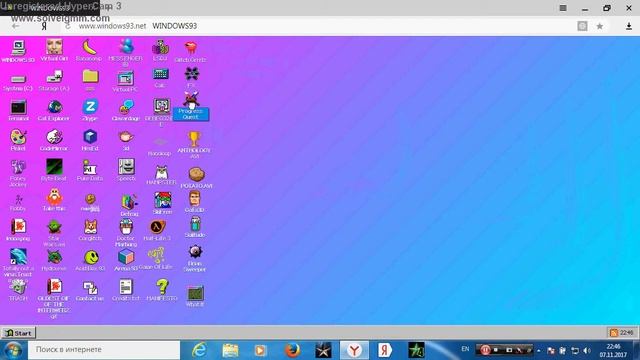
Task: Open the Oldest GIF of the internet file
Action: pos(54,287)
